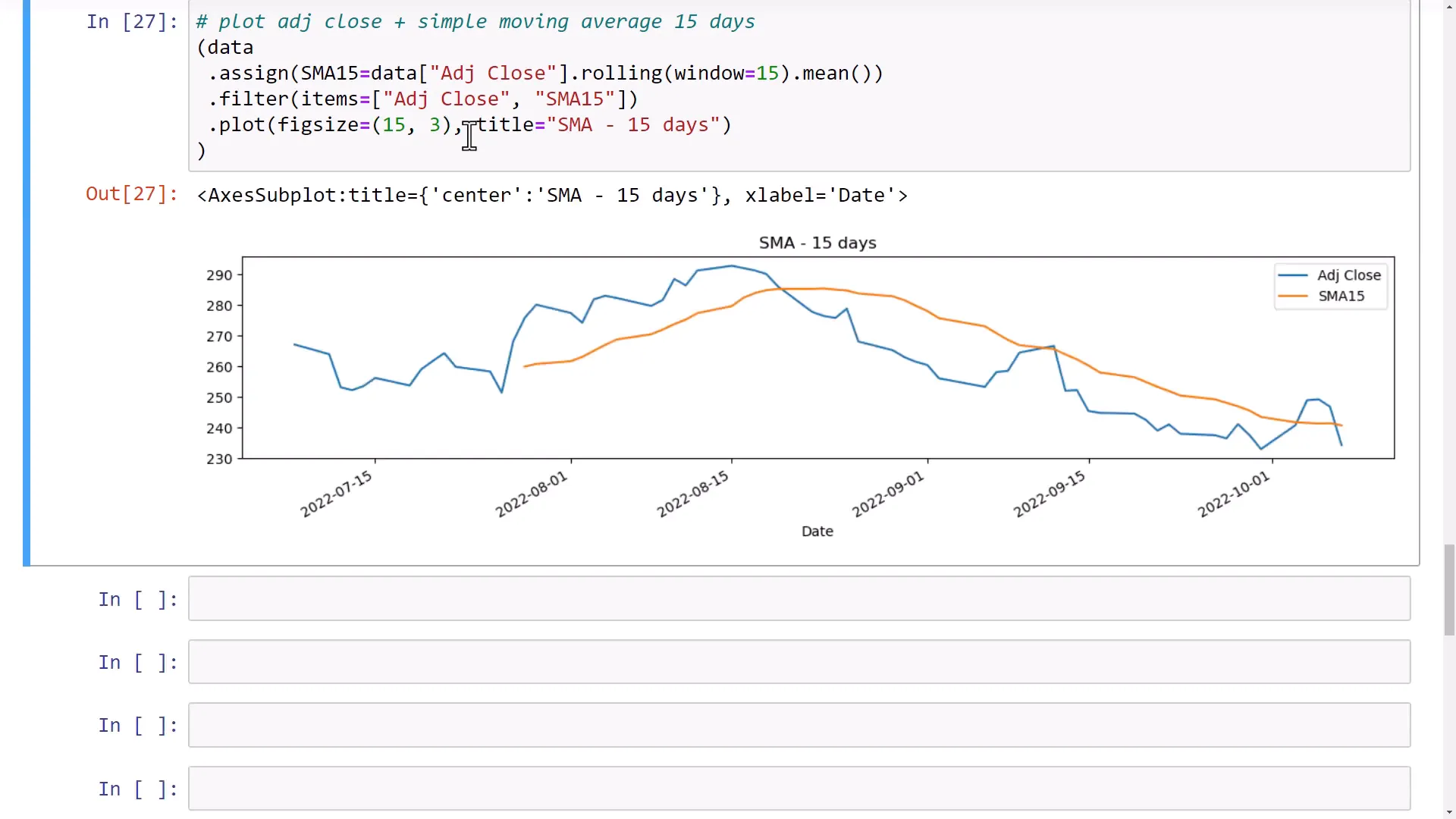Select the second empty code cell

(799, 662)
